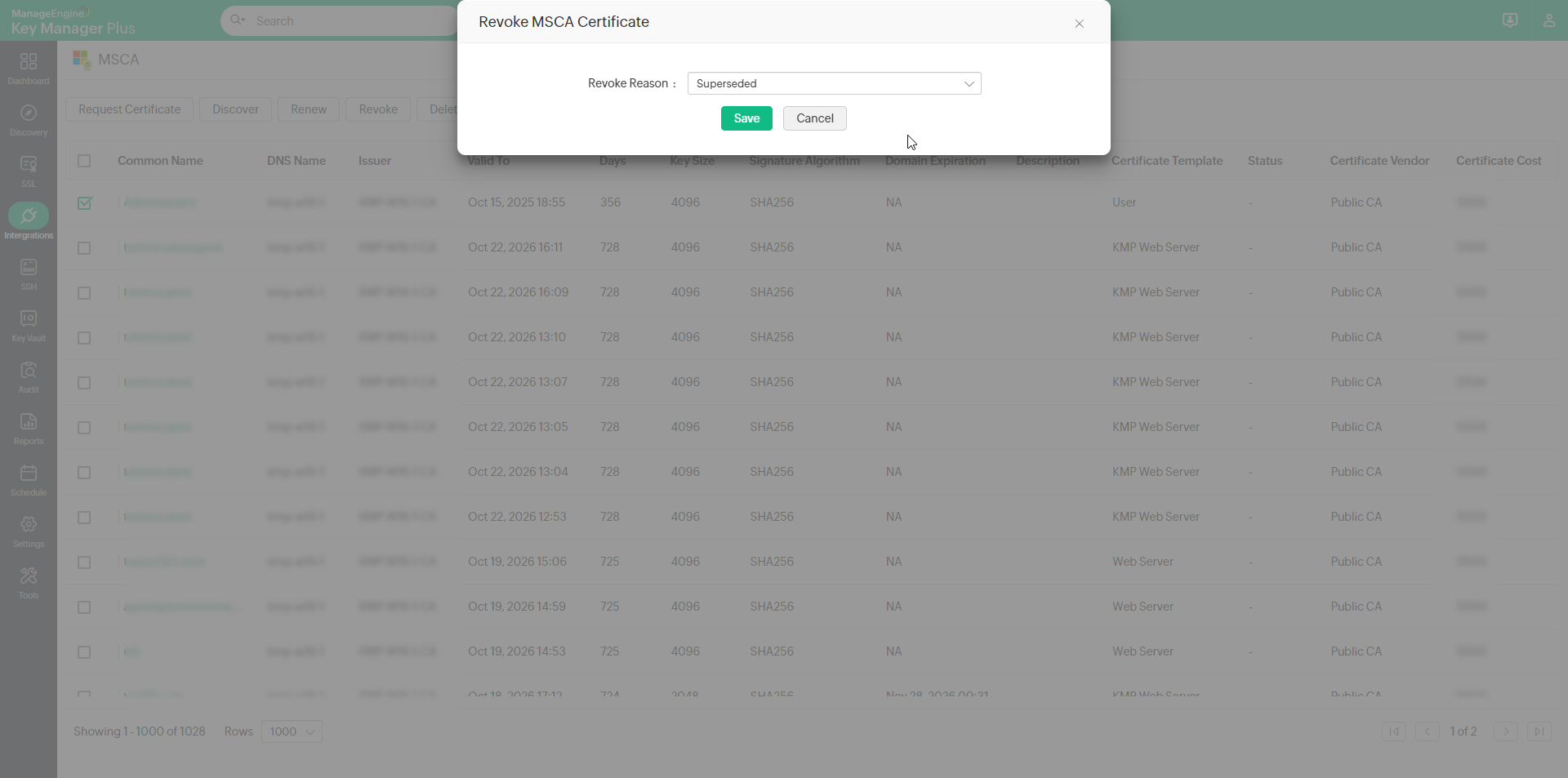Open the user profile icon
The image size is (1568, 778).
tap(1549, 20)
